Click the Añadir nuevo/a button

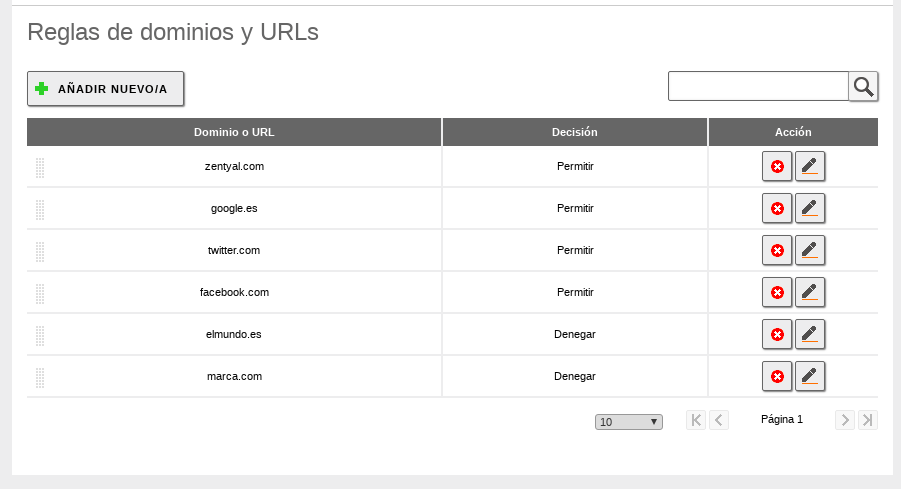(x=106, y=88)
